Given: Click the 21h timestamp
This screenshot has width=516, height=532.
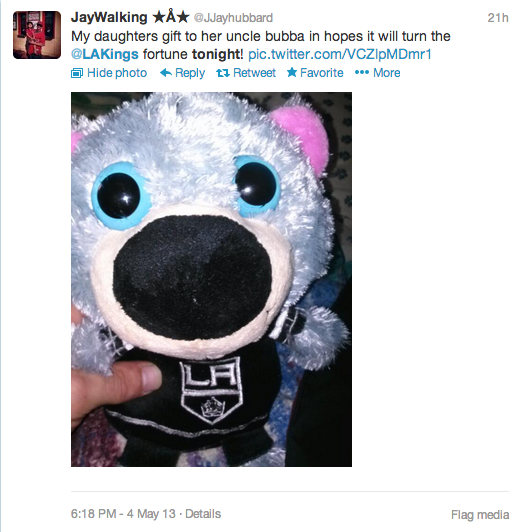Looking at the screenshot, I should [498, 18].
